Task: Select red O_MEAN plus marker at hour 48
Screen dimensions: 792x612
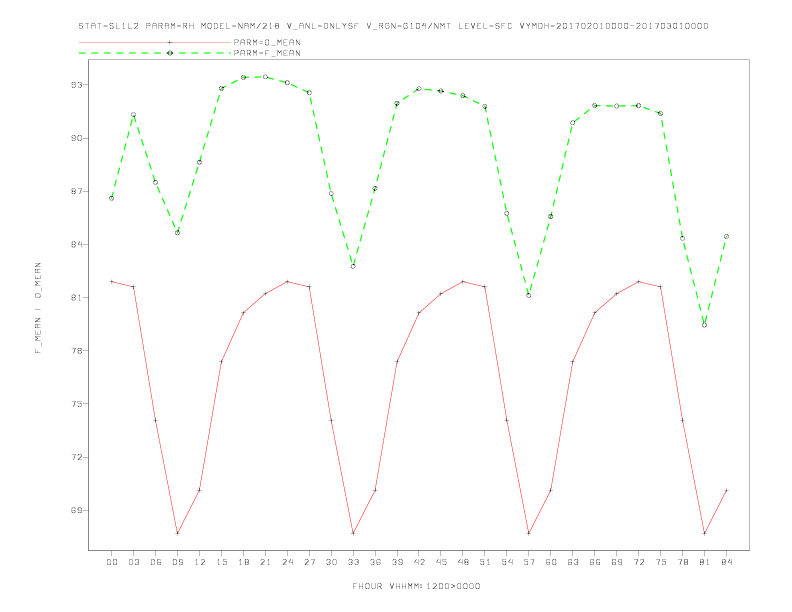Action: click(463, 282)
